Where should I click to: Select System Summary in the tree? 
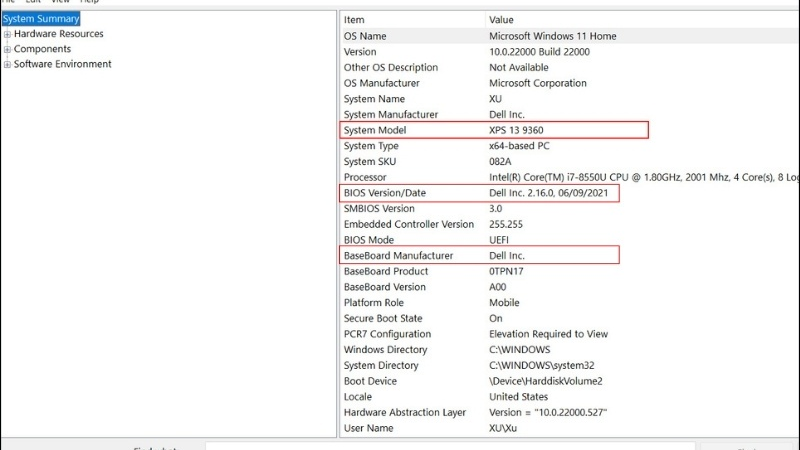coord(41,19)
